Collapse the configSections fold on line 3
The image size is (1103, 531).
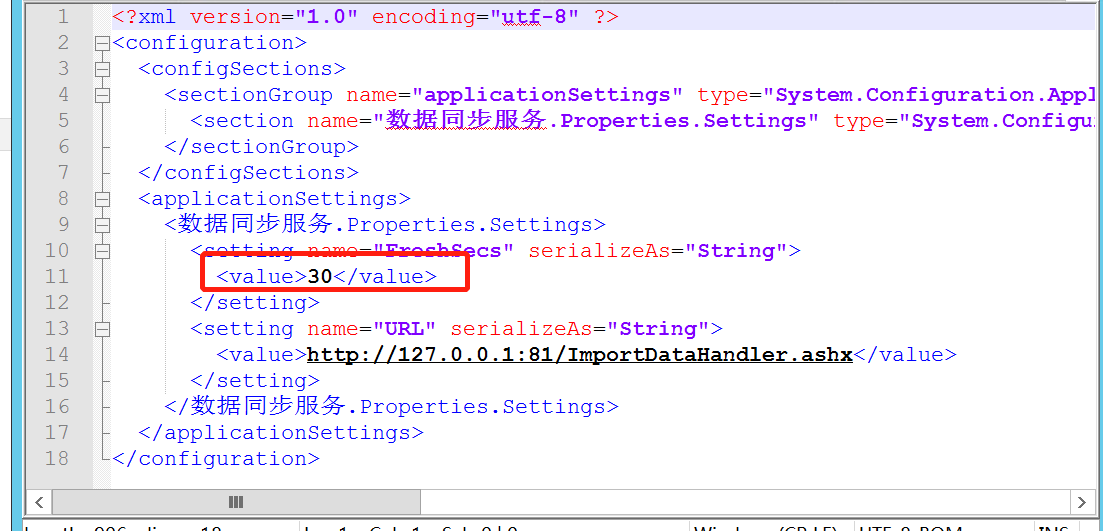(x=103, y=70)
